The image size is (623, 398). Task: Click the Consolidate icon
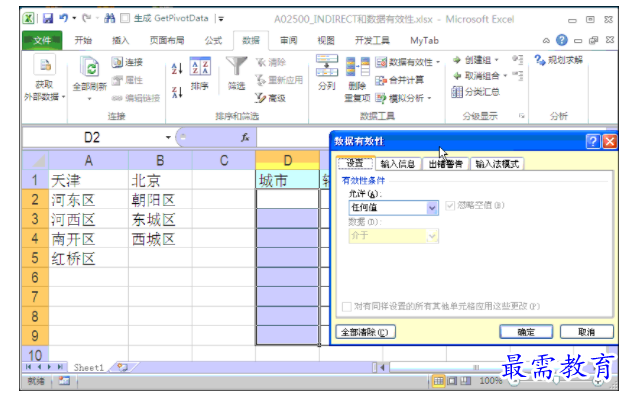[381, 80]
